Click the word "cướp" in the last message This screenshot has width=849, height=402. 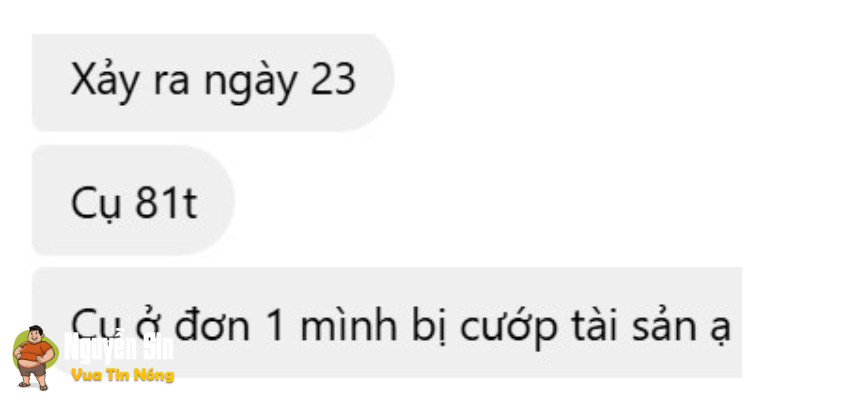point(508,328)
